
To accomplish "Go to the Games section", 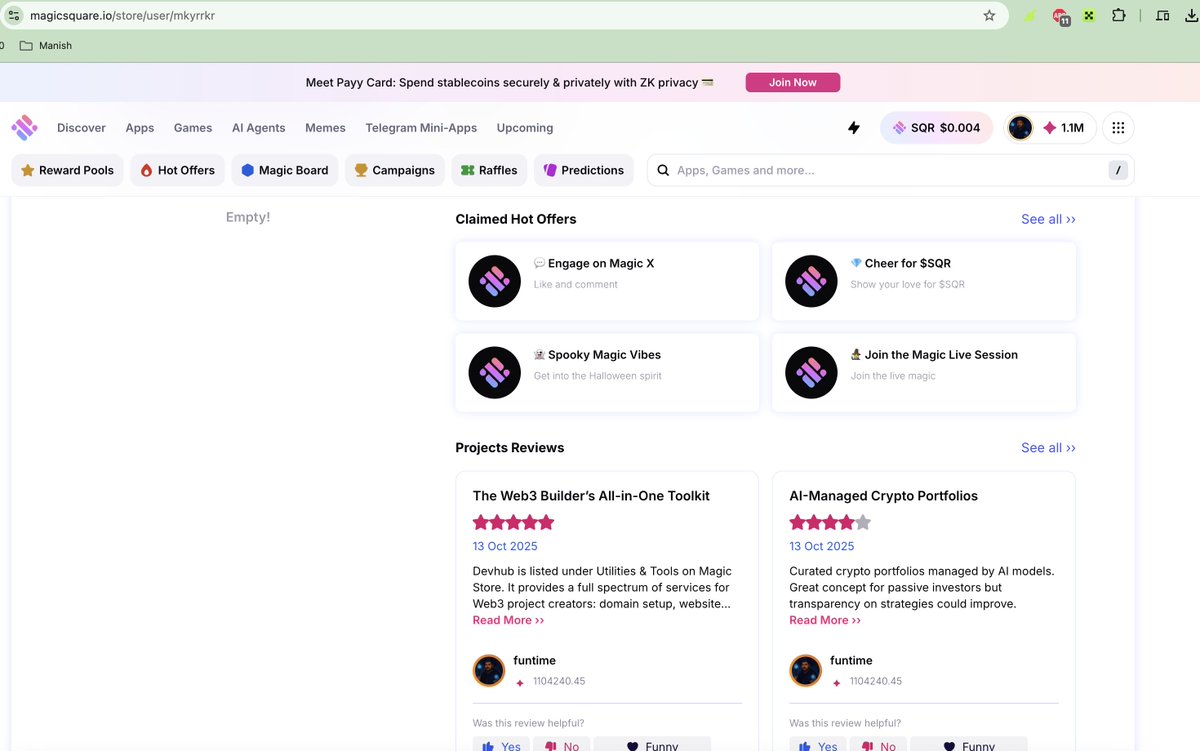I will (193, 128).
